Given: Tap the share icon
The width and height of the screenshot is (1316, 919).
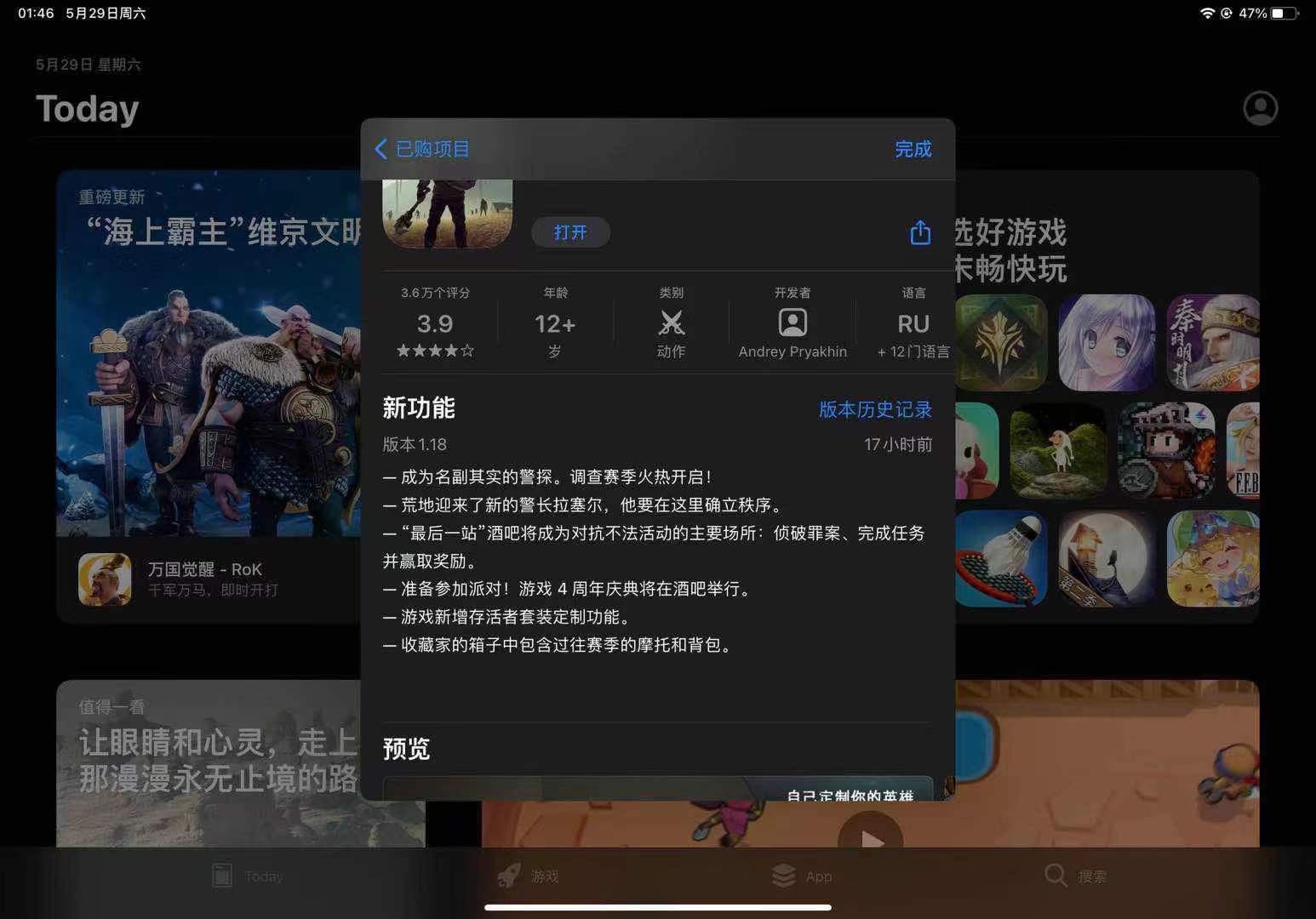Looking at the screenshot, I should (920, 232).
